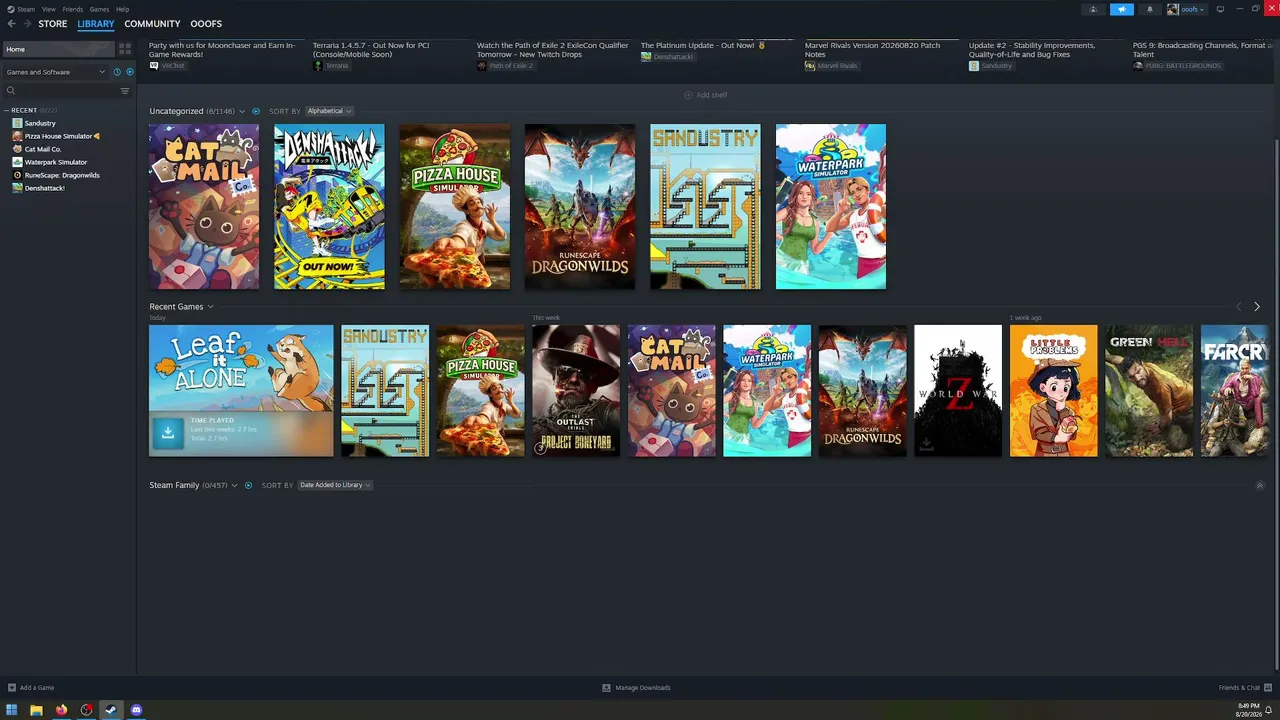
Task: Open Cat Mail Co. cover in Uncategorized
Action: click(204, 207)
